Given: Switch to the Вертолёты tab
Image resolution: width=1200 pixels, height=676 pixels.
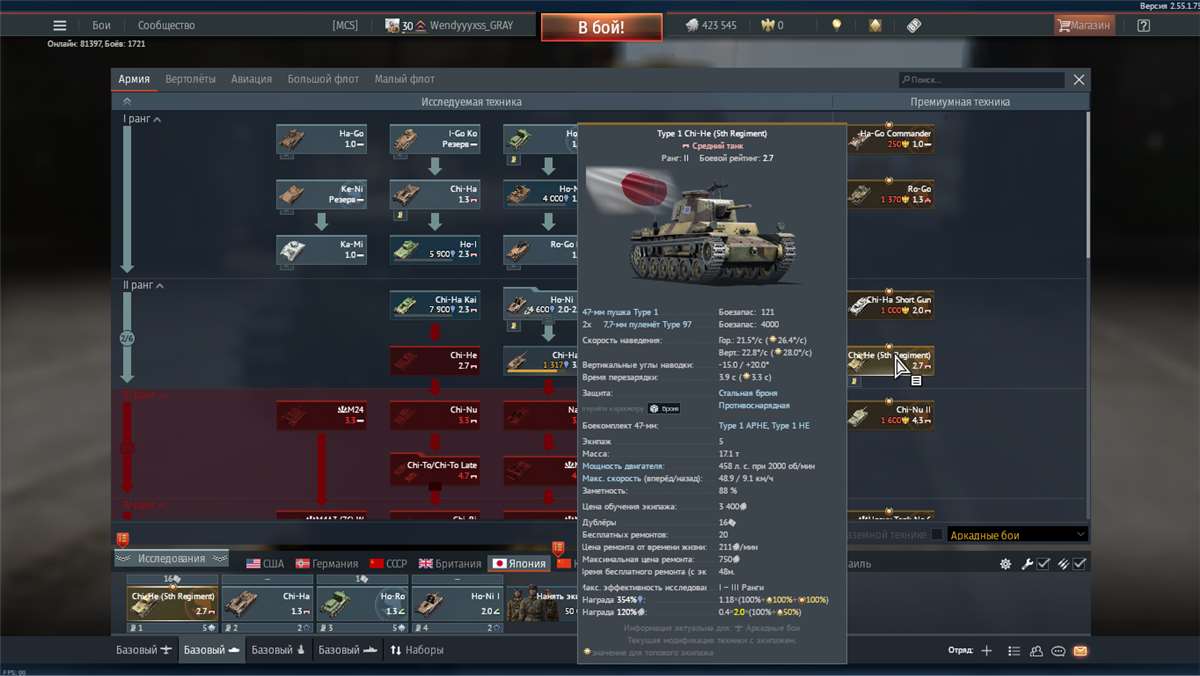Looking at the screenshot, I should point(190,79).
